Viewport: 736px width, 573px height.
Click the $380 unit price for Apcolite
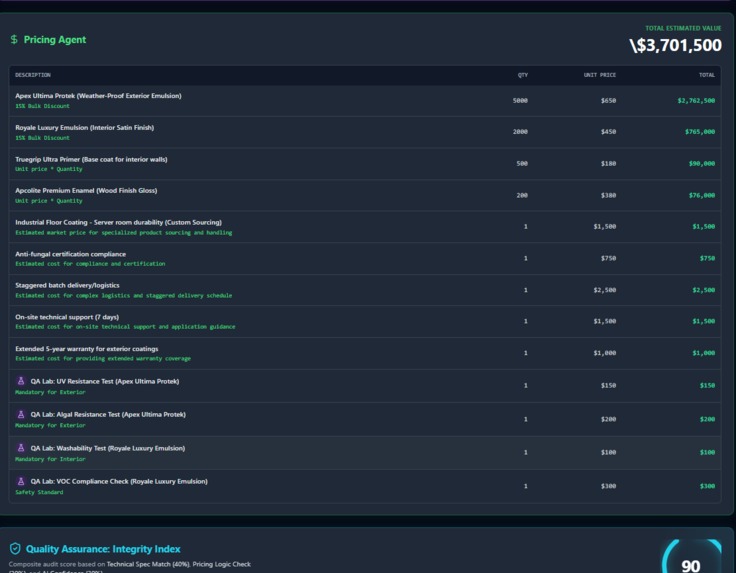(608, 195)
